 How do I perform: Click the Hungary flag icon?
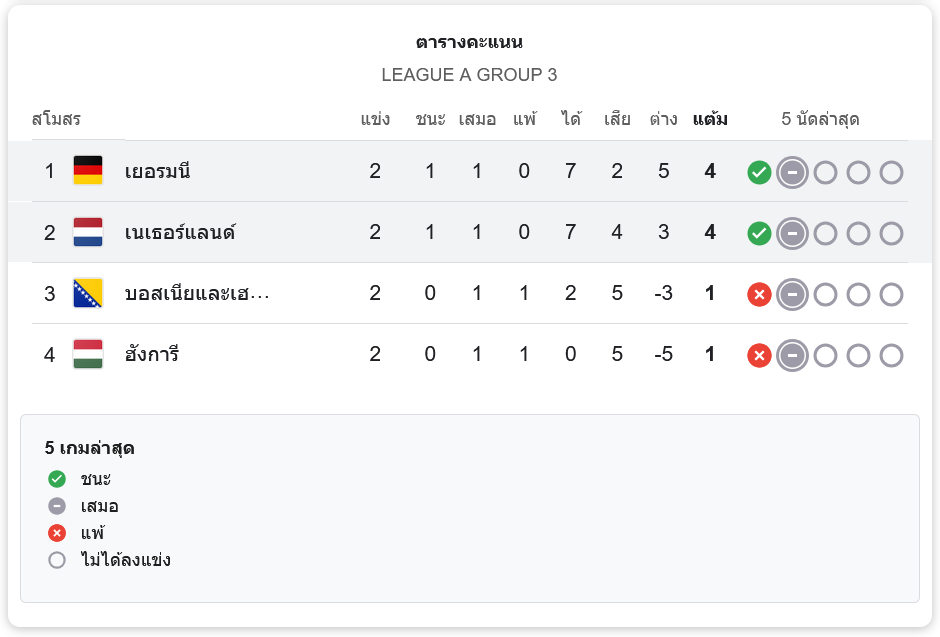pyautogui.click(x=88, y=354)
